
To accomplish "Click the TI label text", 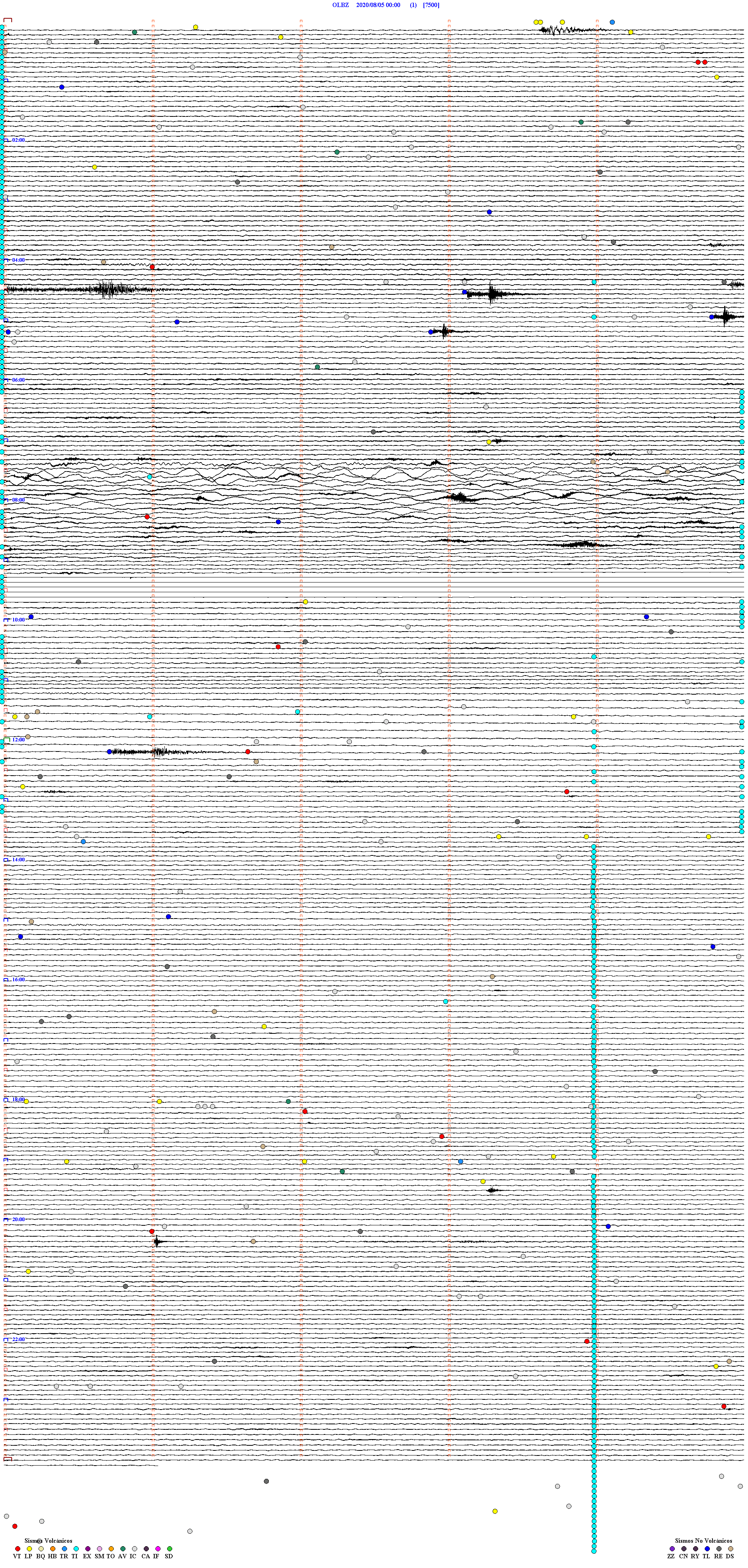I will click(74, 1556).
